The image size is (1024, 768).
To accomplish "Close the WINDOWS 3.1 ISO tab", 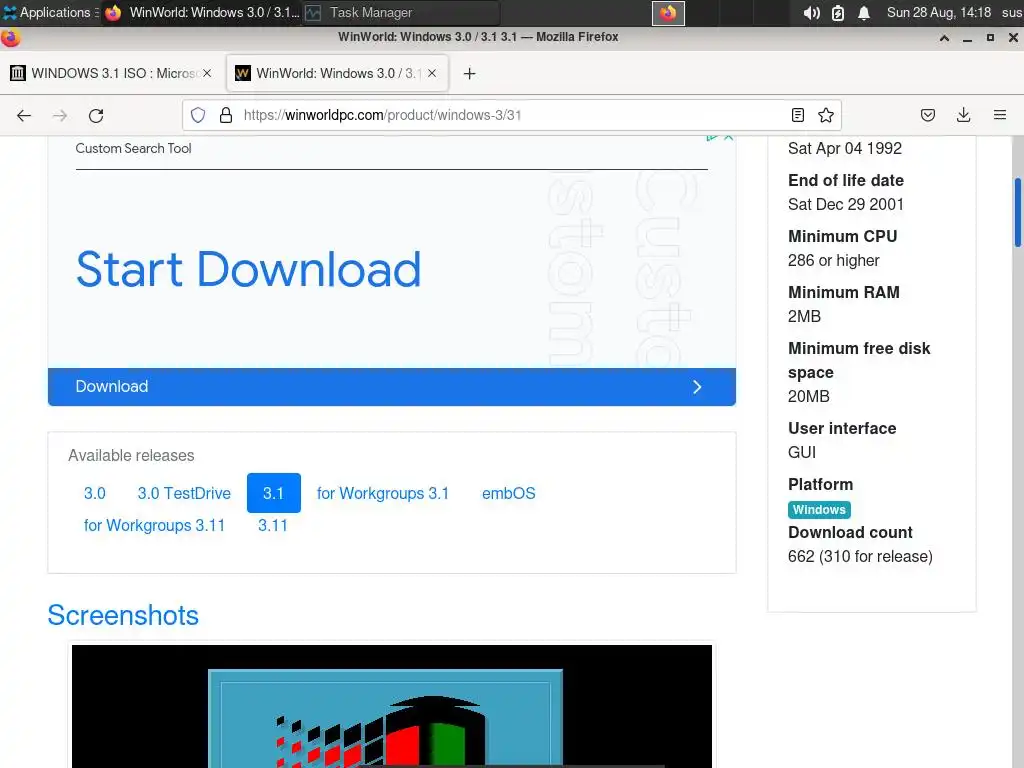I will 207,73.
